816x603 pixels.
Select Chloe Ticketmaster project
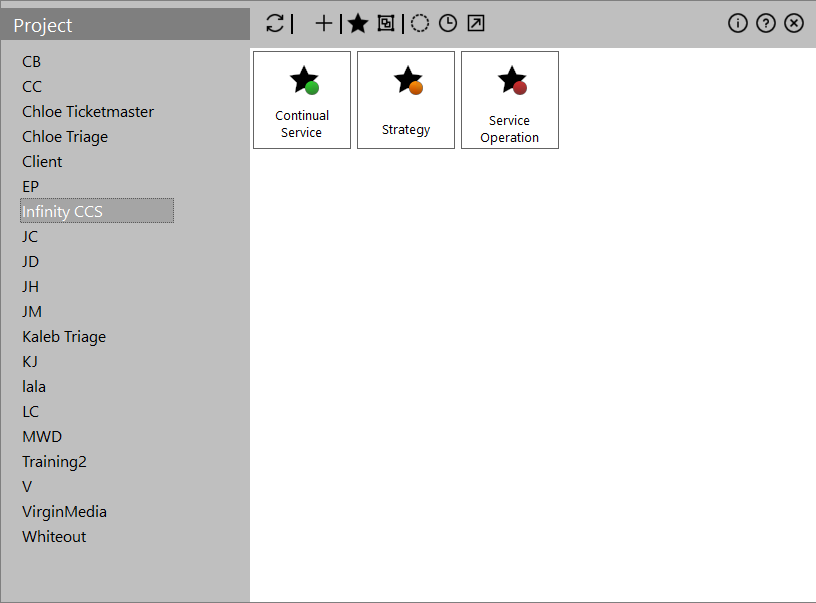[88, 111]
